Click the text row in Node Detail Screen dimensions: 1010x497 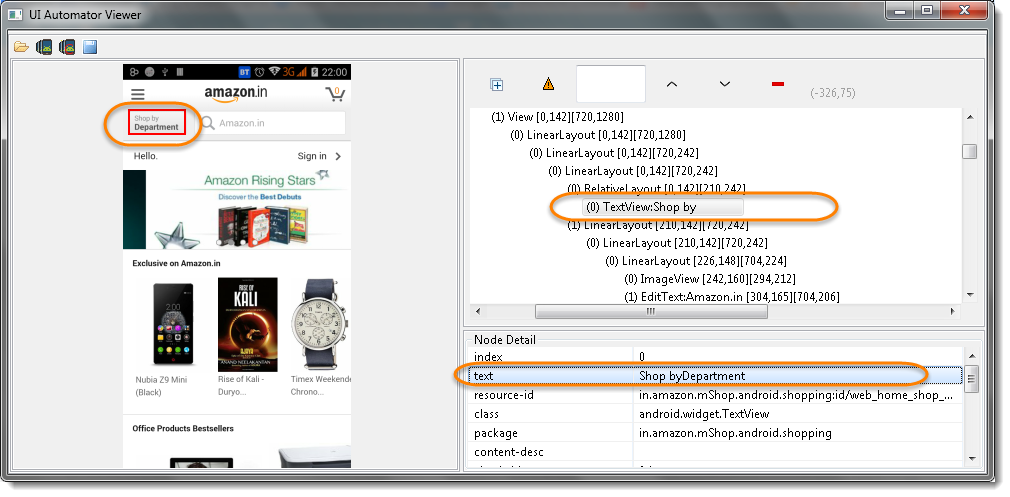coord(715,376)
